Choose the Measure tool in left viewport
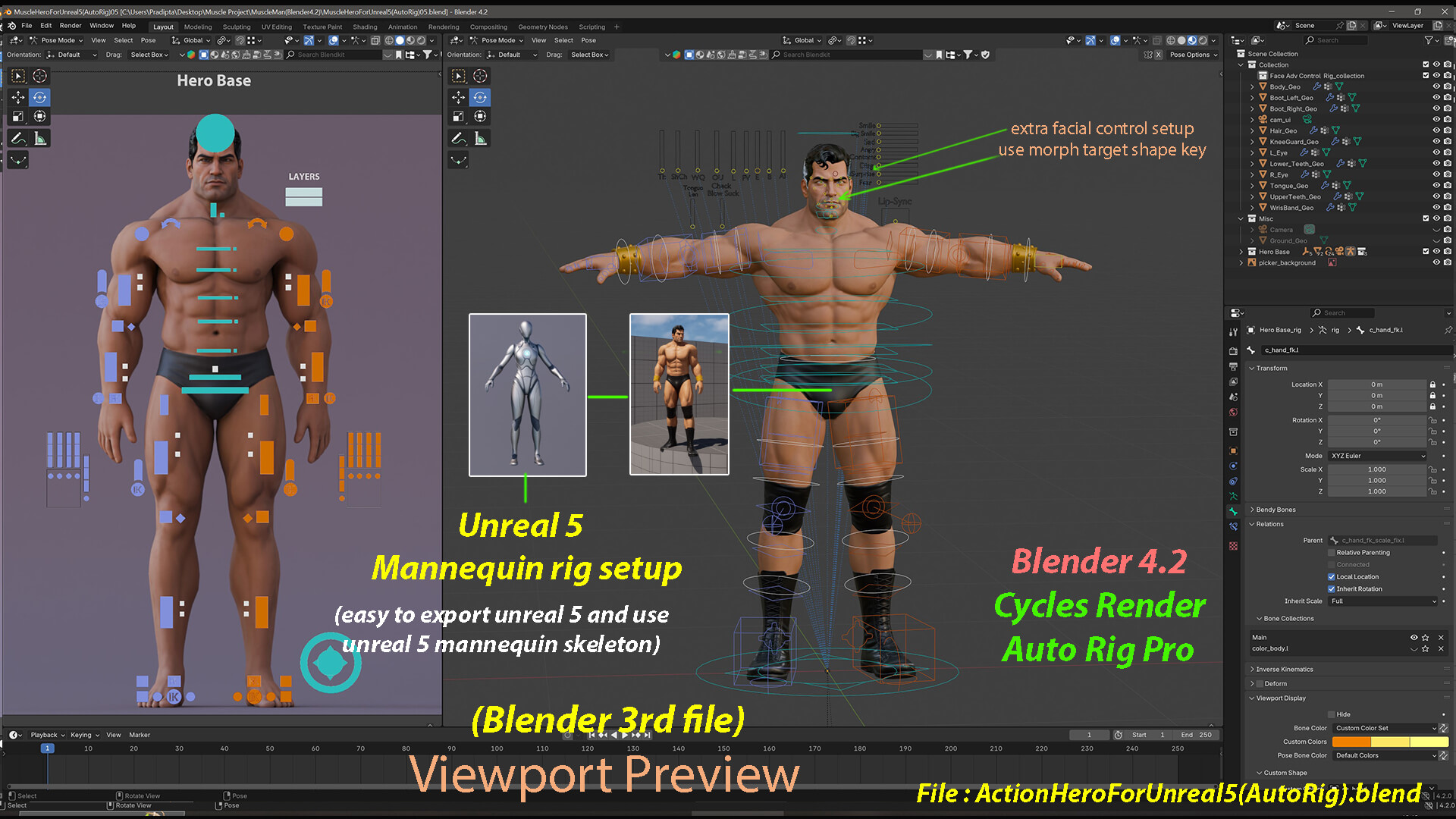This screenshot has height=819, width=1456. 40,138
